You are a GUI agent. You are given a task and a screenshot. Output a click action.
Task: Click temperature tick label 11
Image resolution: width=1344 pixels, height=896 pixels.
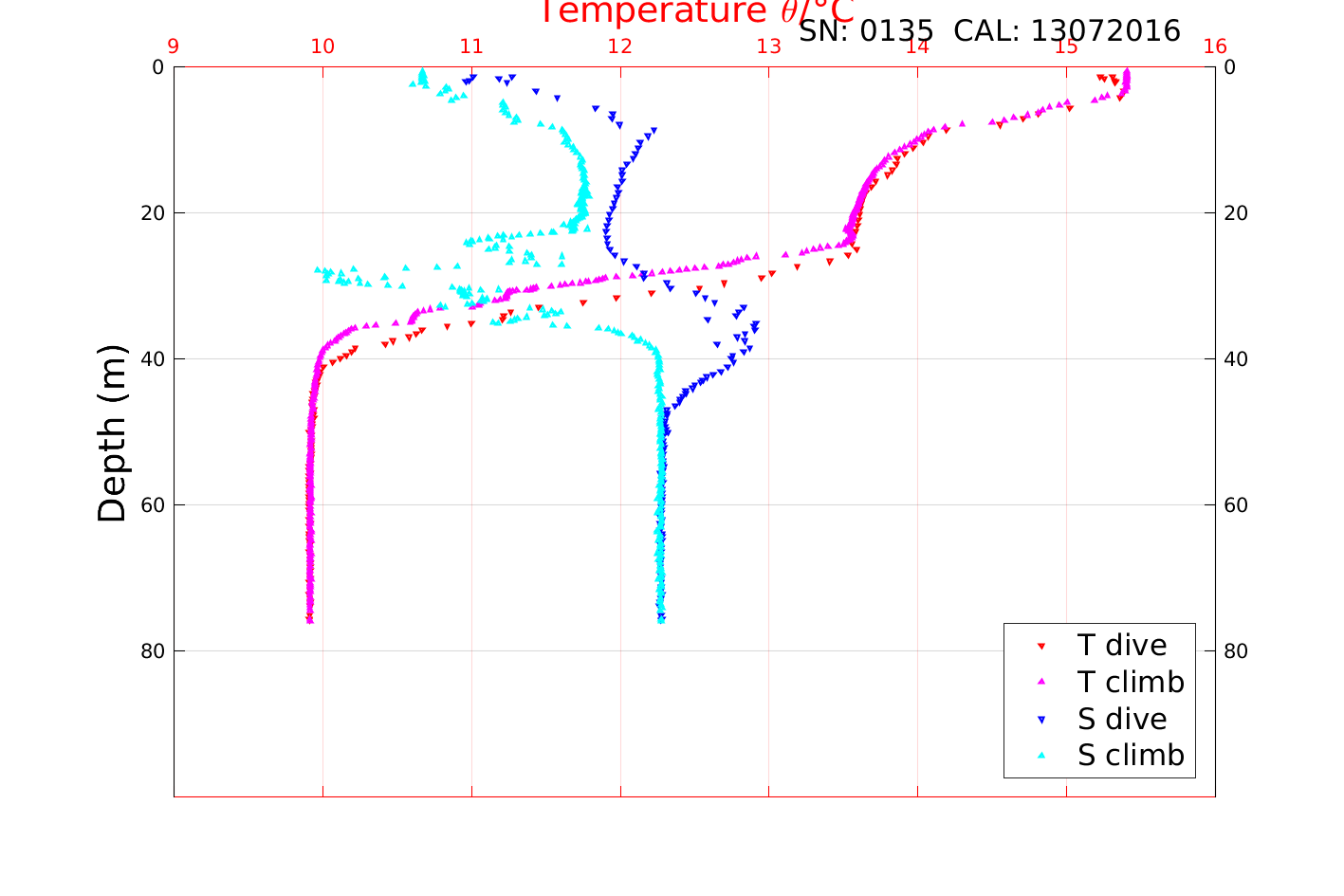471,46
